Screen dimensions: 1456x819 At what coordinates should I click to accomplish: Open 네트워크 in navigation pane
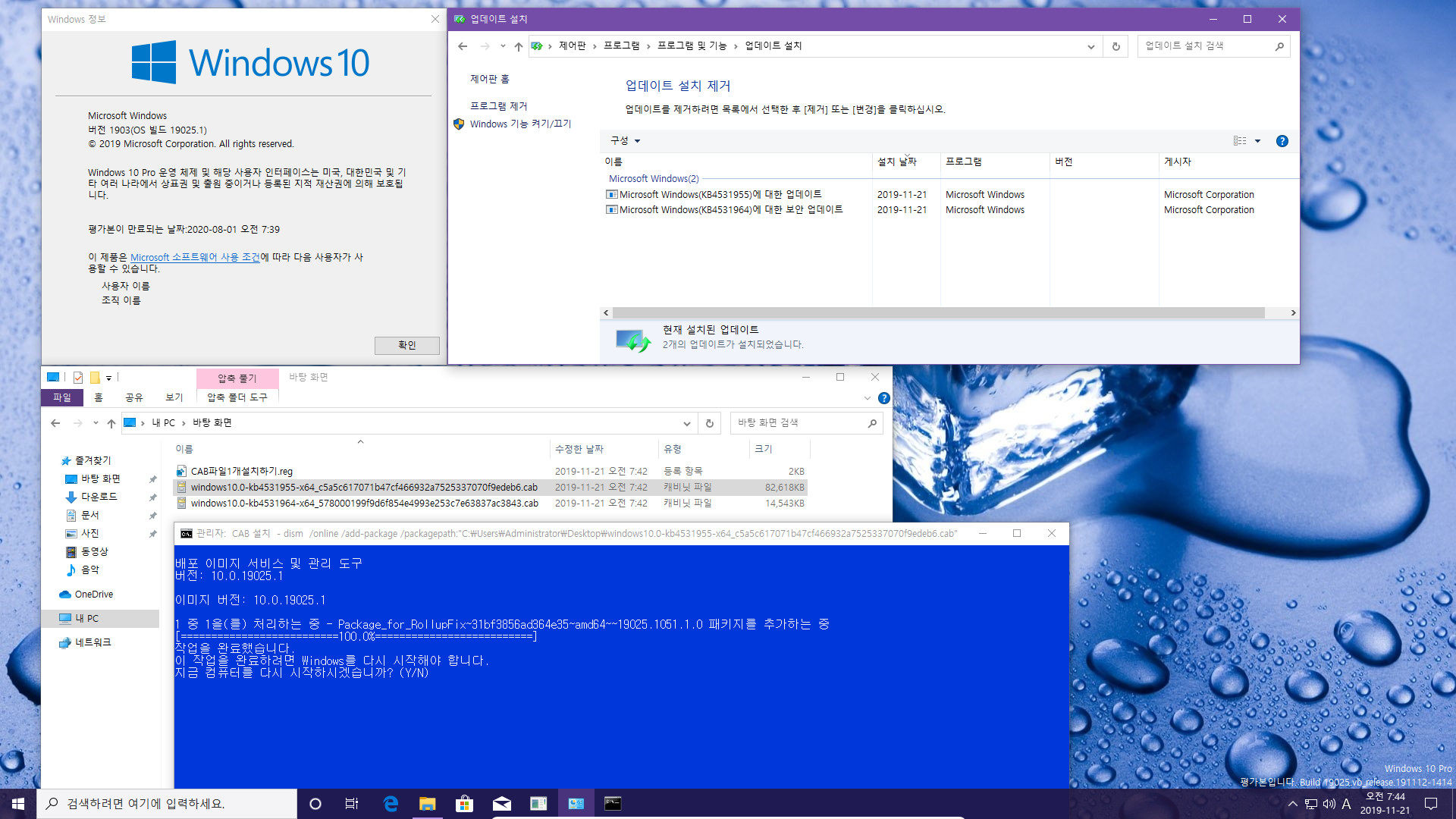click(93, 642)
